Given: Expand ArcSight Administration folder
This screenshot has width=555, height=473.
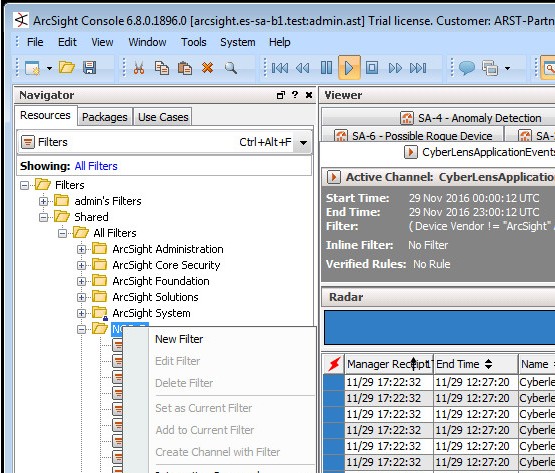Looking at the screenshot, I should pyautogui.click(x=82, y=249).
